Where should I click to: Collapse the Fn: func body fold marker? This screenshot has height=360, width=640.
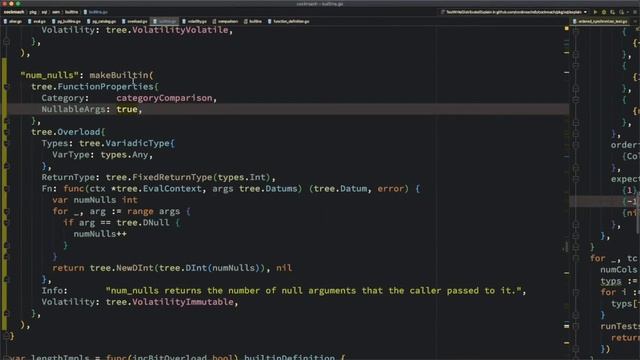[x=6, y=189]
